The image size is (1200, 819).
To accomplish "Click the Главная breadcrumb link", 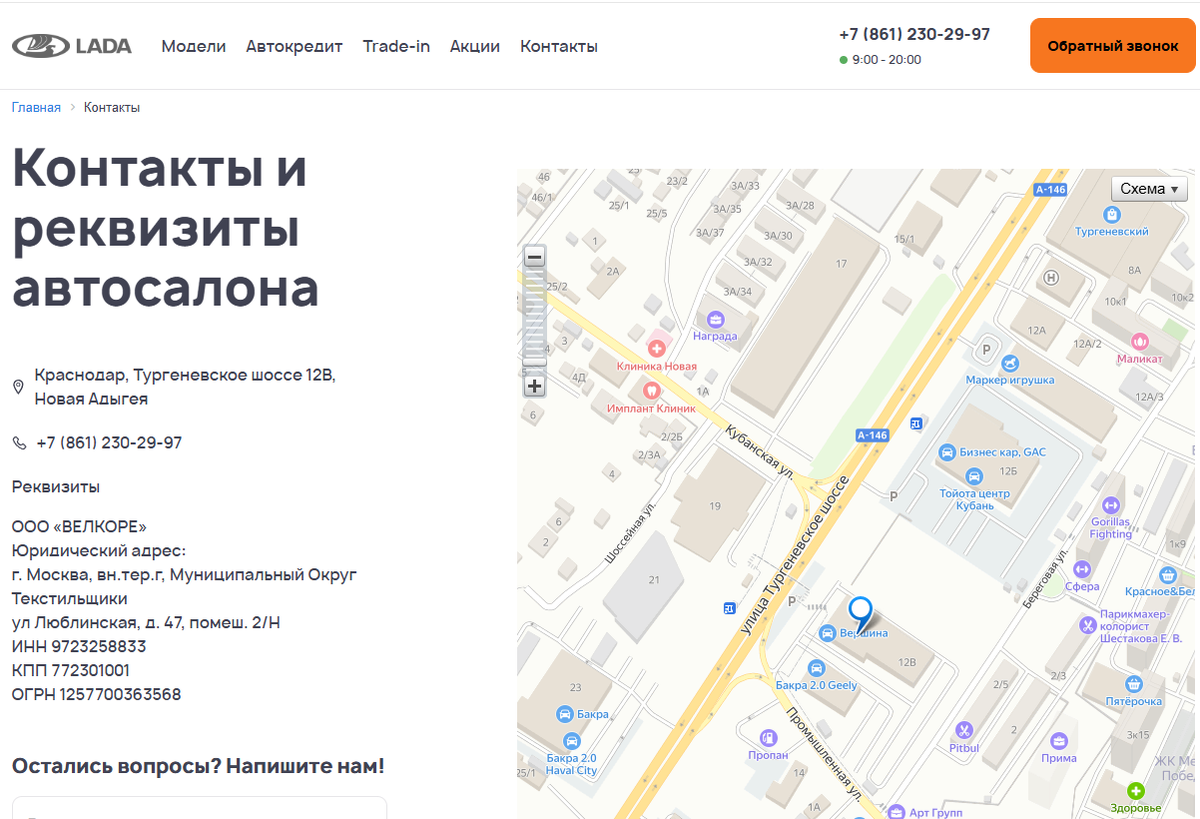I will pos(36,107).
